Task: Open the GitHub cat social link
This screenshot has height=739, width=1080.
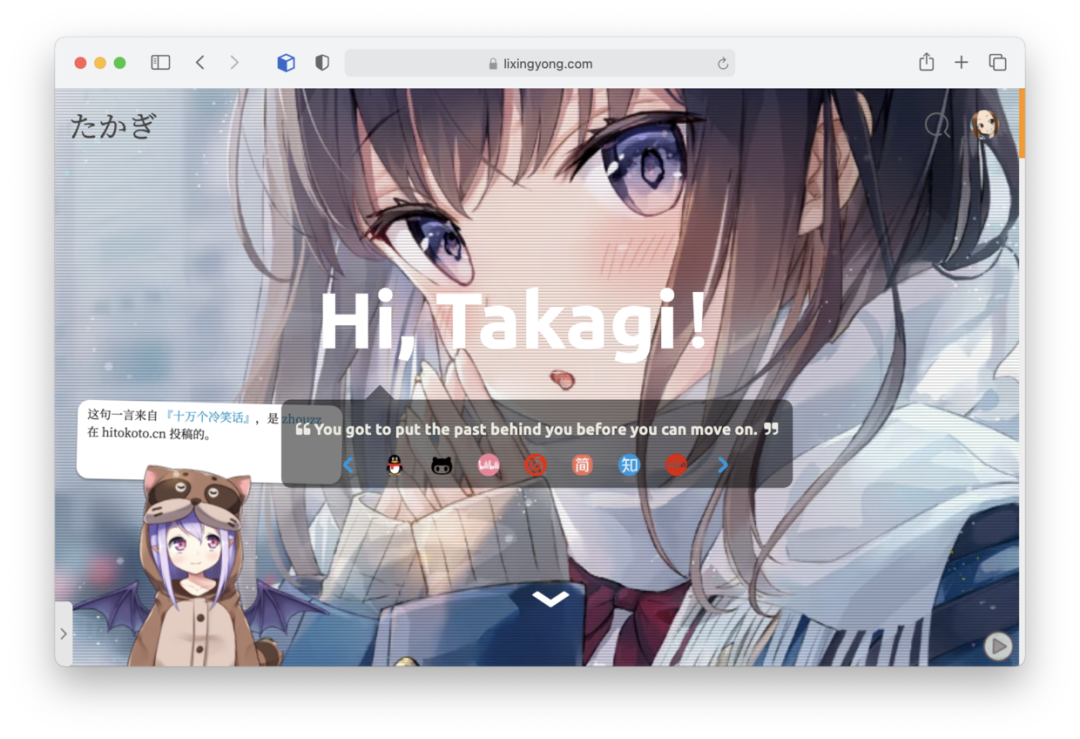Action: 442,466
